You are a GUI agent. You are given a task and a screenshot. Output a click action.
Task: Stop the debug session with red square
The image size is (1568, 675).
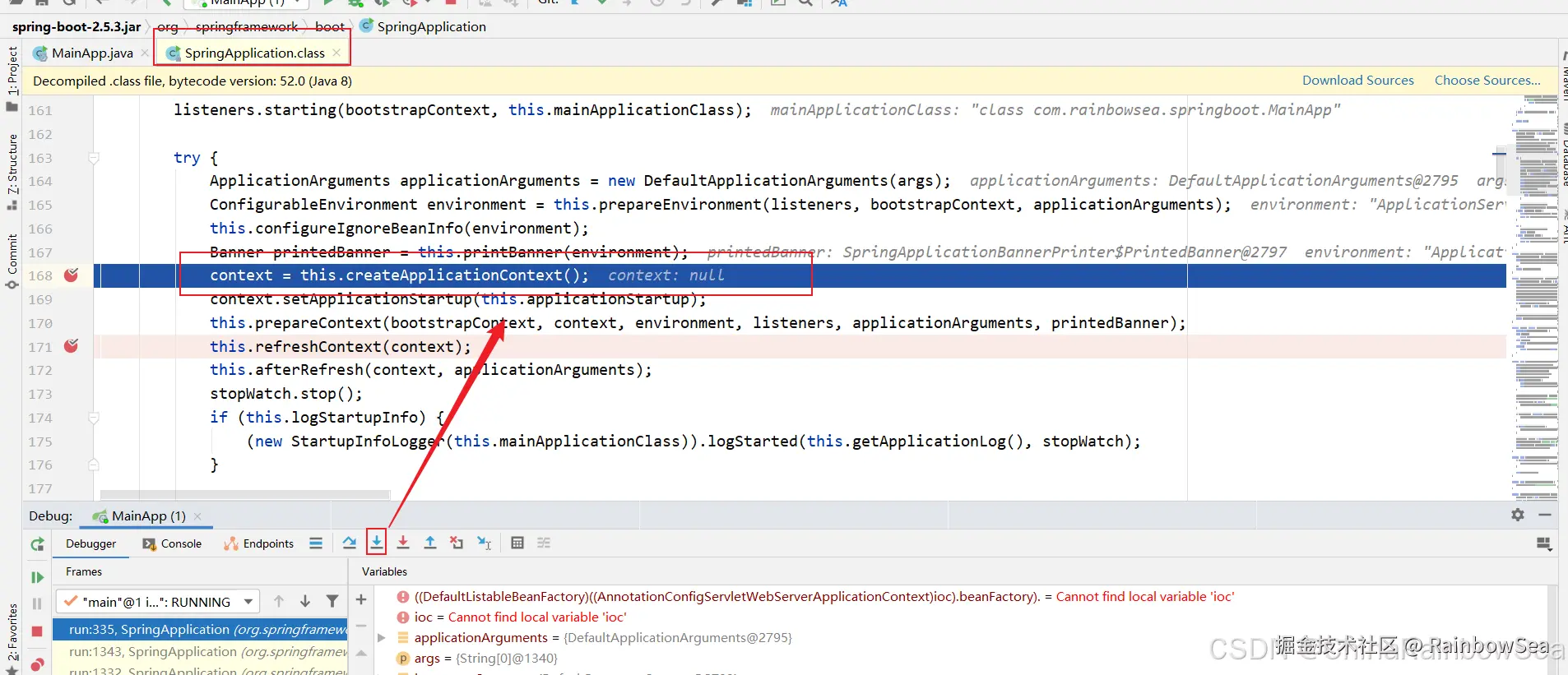tap(37, 631)
